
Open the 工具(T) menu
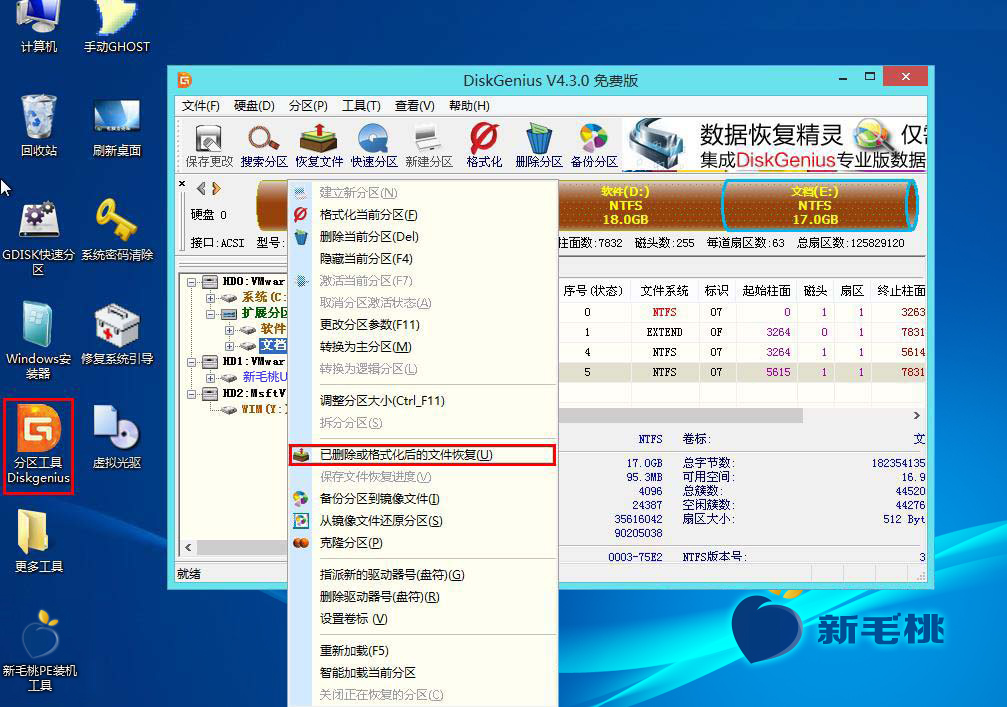[361, 106]
